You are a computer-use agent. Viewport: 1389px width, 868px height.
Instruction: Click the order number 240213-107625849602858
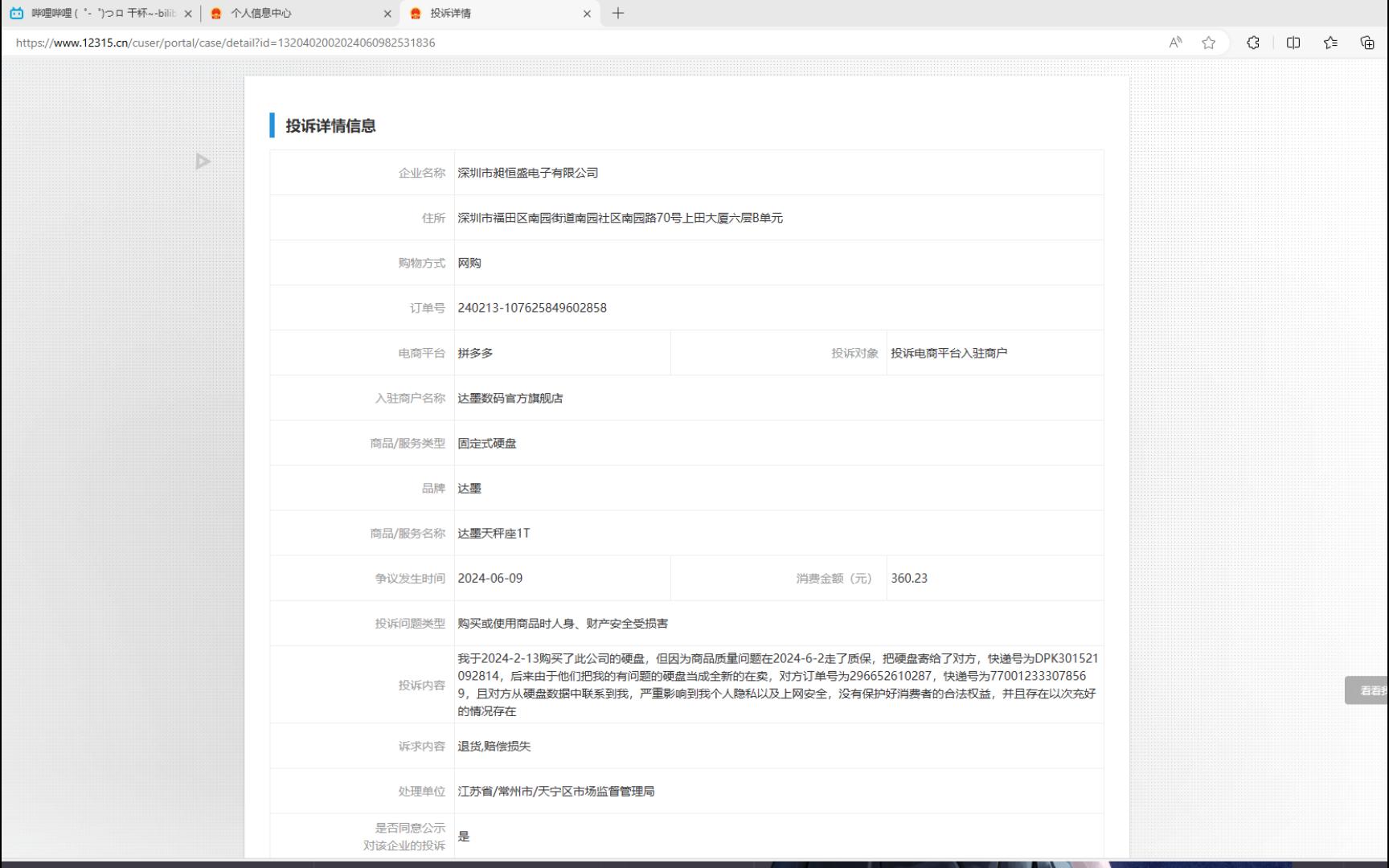coord(532,308)
